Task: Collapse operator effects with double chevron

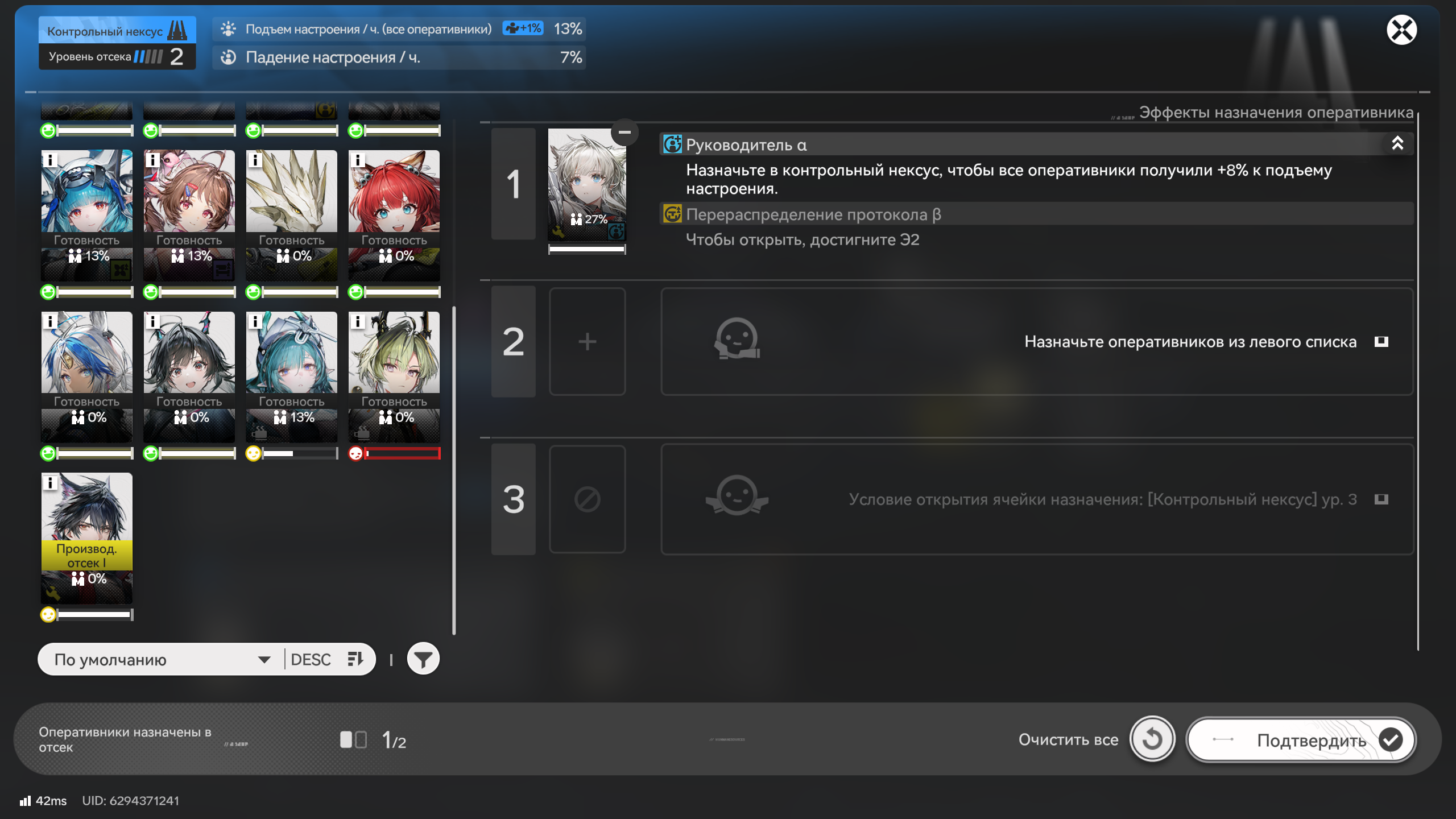Action: coord(1397,143)
